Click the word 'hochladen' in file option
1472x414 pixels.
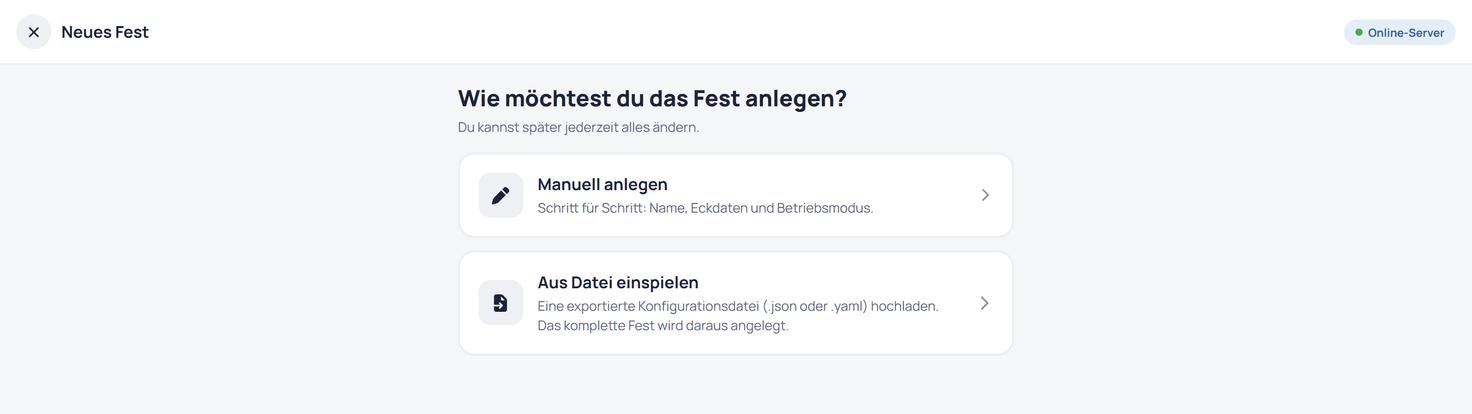pyautogui.click(x=905, y=306)
